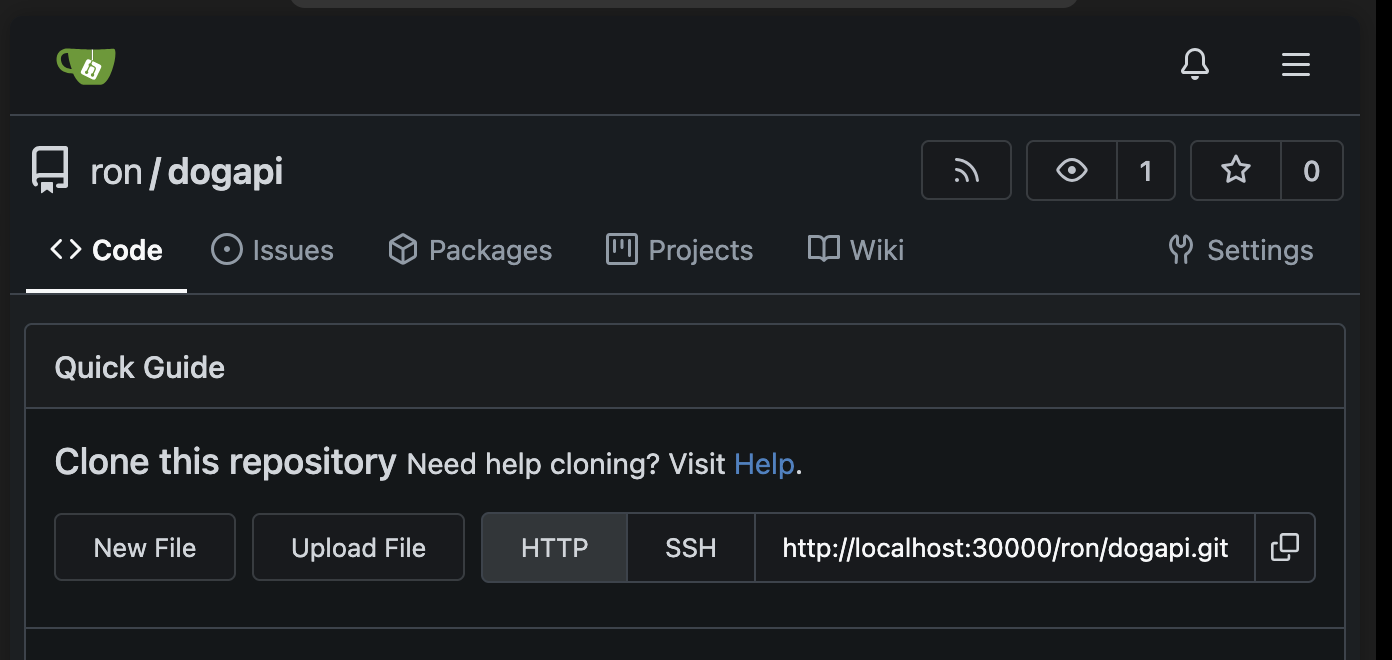View the watchers count
1392x660 pixels.
pyautogui.click(x=1146, y=171)
